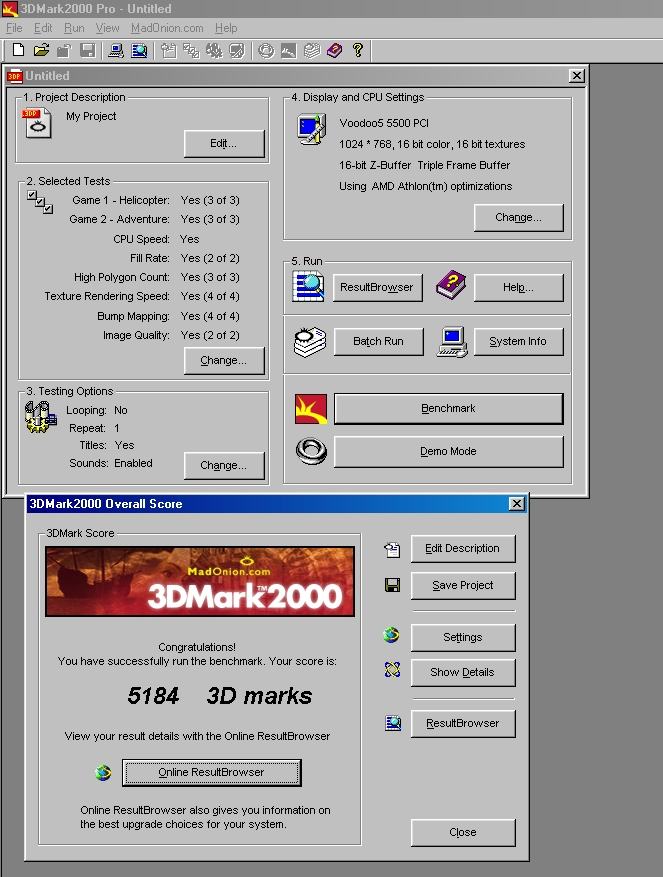The image size is (663, 877).
Task: Click ResultBrowser button in score dialog
Action: point(463,724)
